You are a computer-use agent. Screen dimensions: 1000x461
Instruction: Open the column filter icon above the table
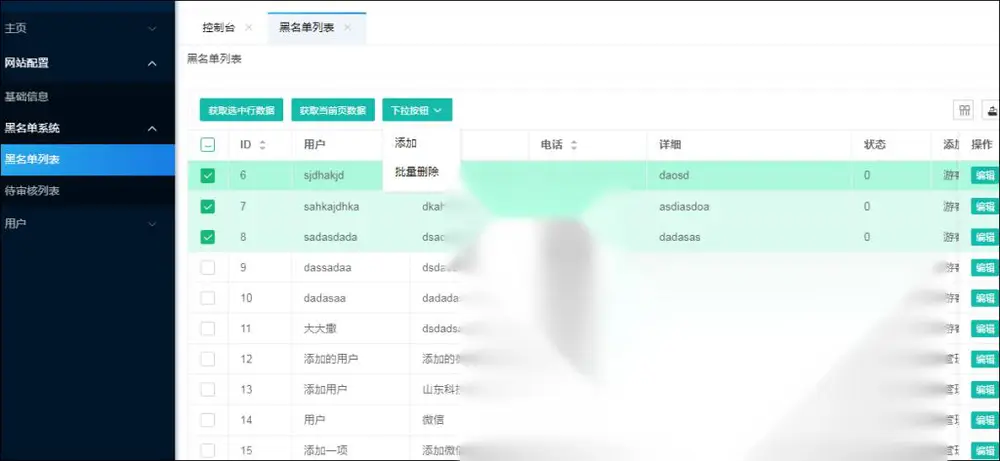964,110
